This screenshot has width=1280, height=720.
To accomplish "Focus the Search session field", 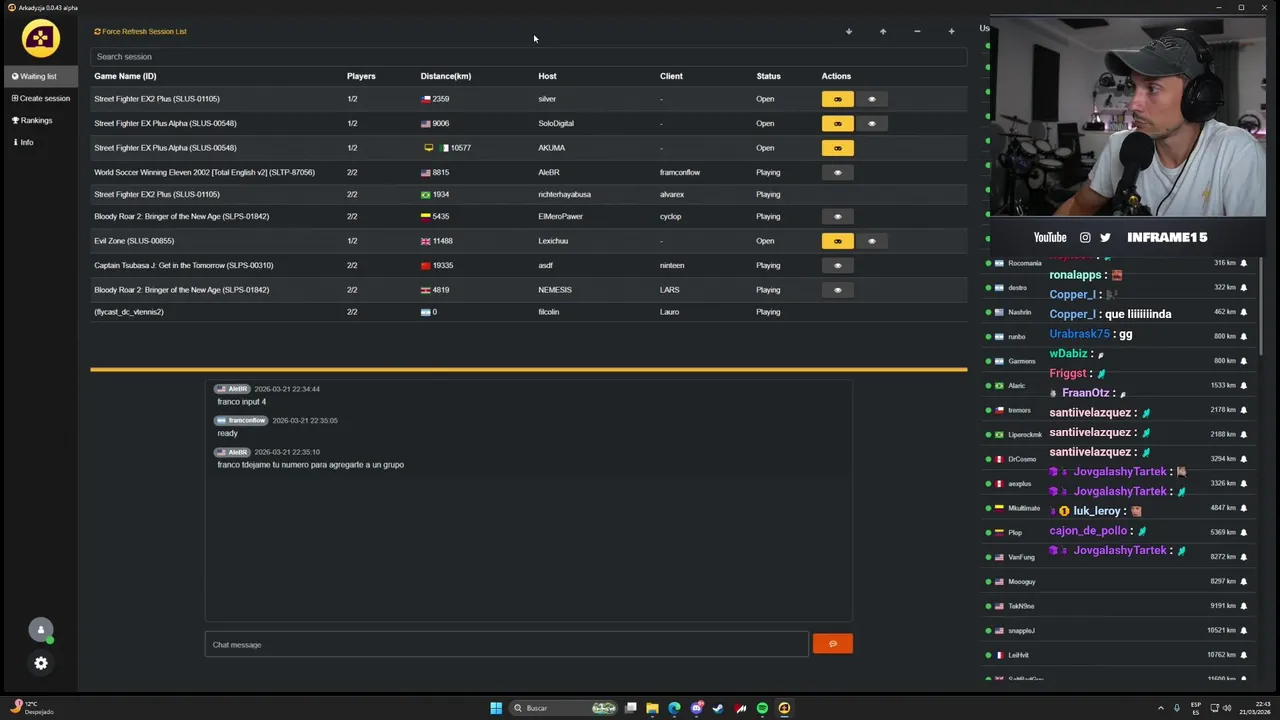I will (528, 56).
